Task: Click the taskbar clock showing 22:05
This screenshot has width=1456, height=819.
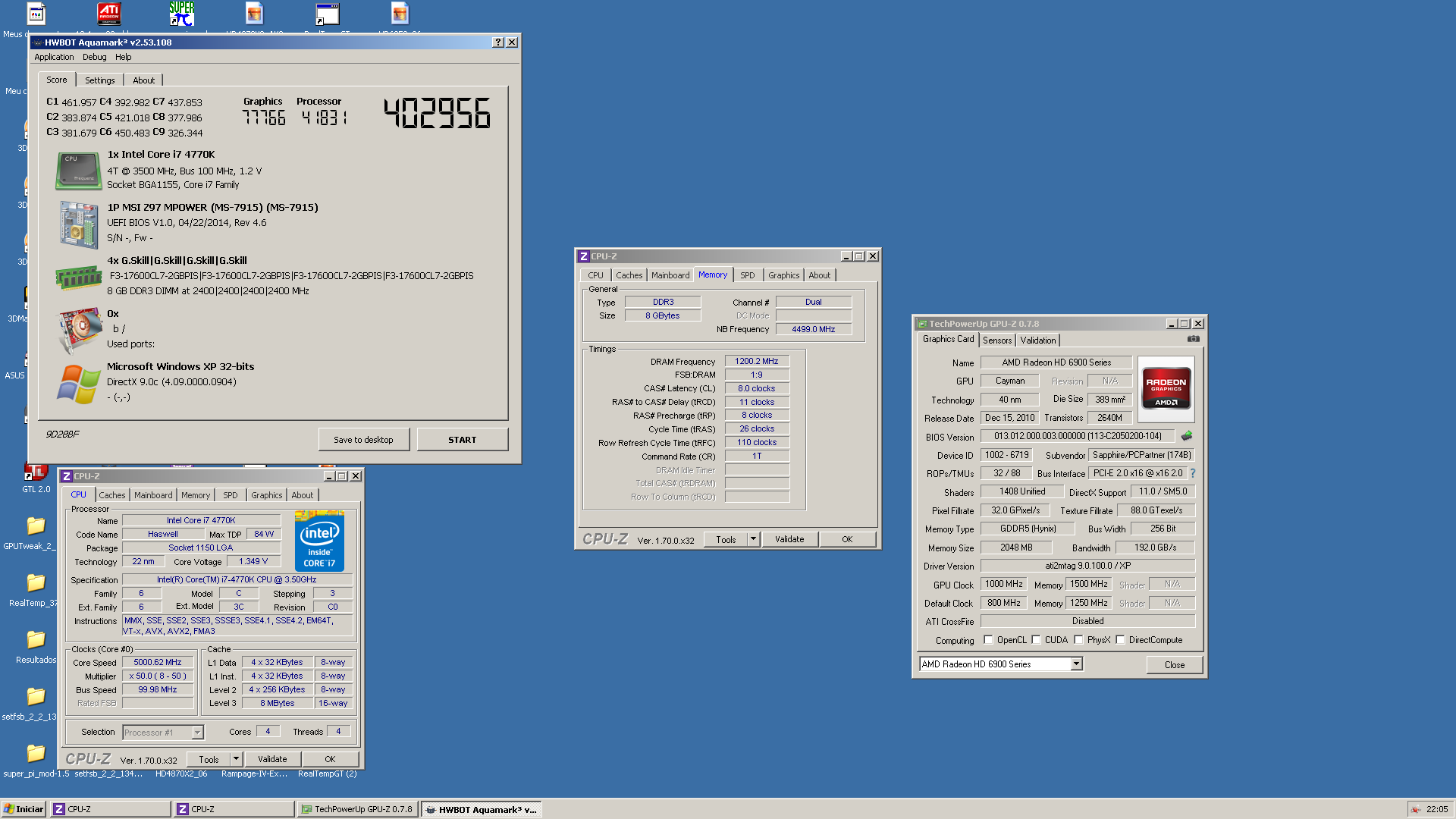Action: pos(1437,809)
